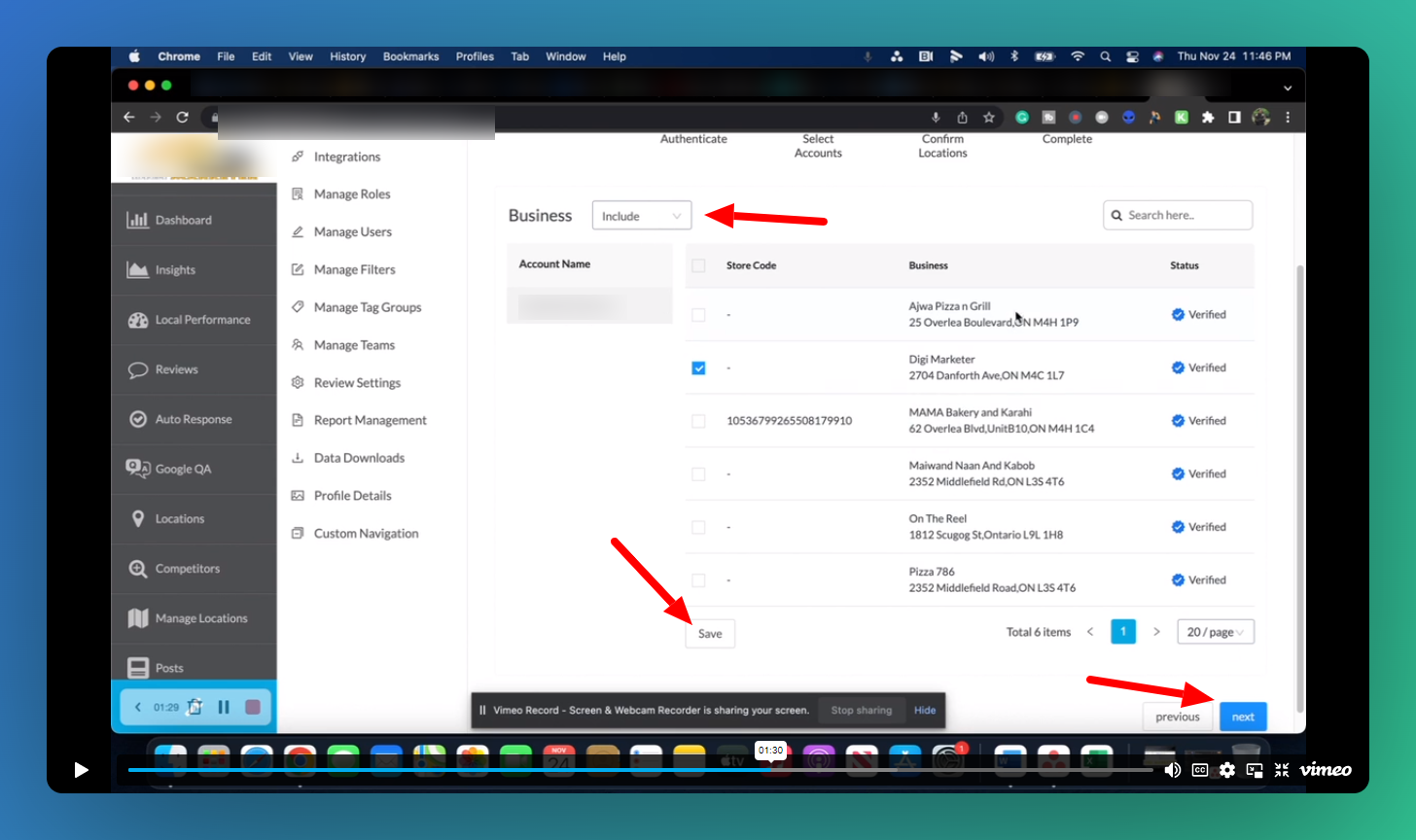Open the Bookmarks menu in Chrome
Viewport: 1416px width, 840px height.
(x=410, y=56)
